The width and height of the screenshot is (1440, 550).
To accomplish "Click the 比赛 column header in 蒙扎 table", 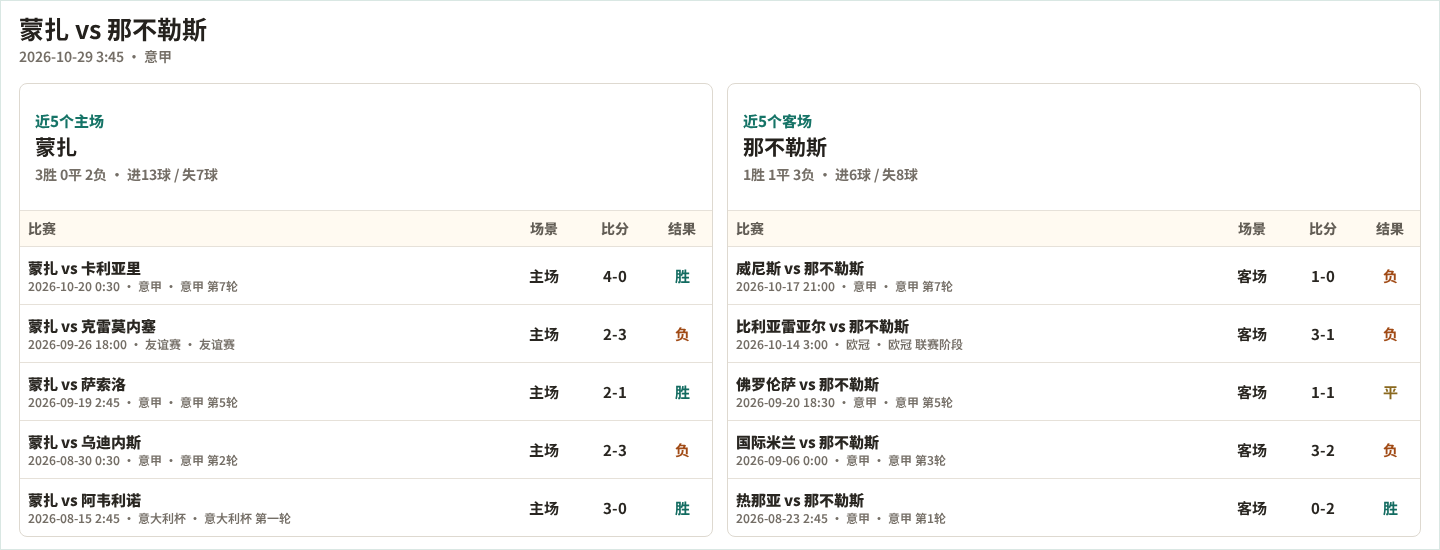I will tap(42, 229).
